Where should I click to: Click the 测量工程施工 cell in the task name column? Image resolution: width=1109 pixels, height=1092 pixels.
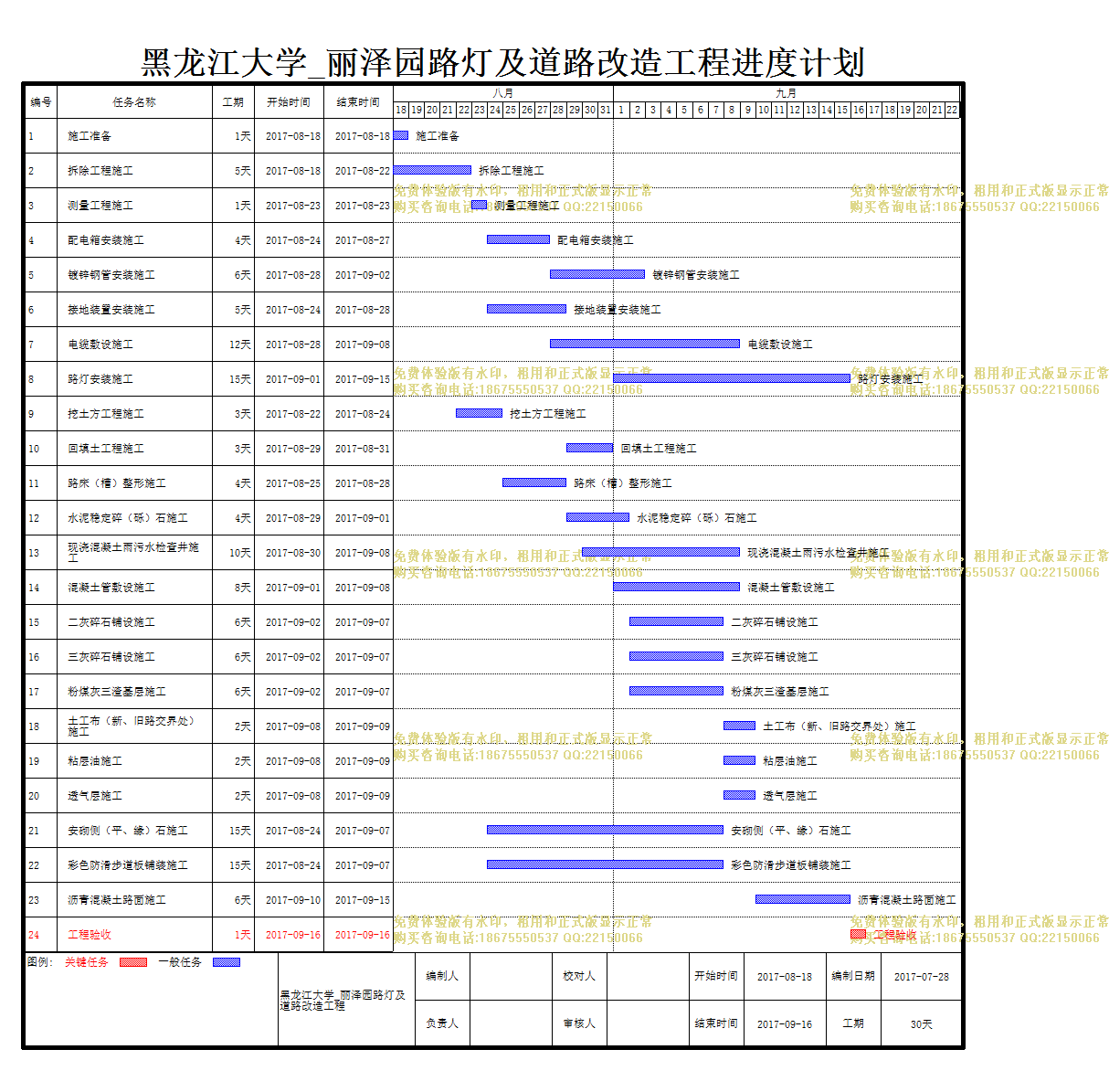click(x=134, y=206)
